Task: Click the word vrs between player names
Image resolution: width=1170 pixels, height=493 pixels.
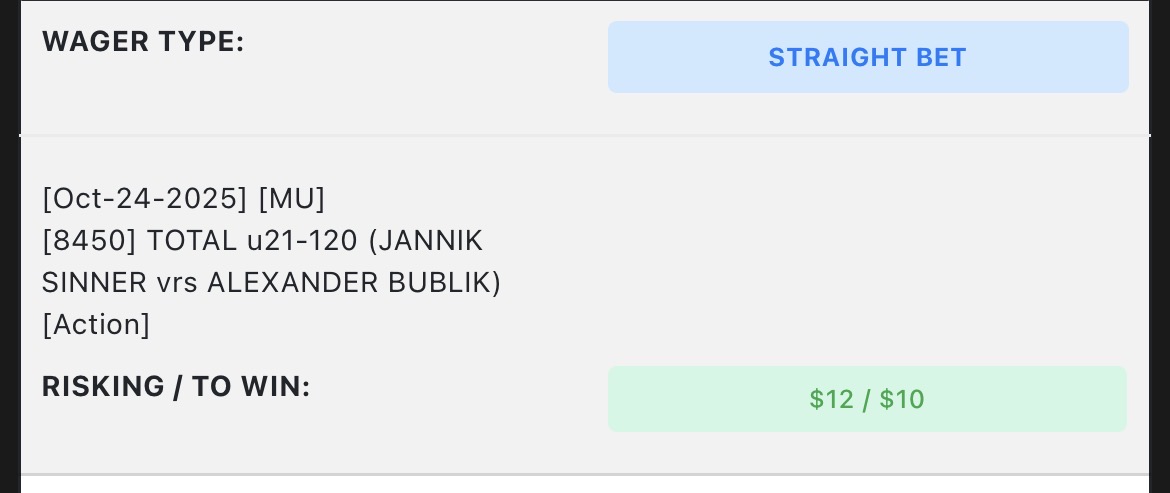Action: pyautogui.click(x=178, y=283)
